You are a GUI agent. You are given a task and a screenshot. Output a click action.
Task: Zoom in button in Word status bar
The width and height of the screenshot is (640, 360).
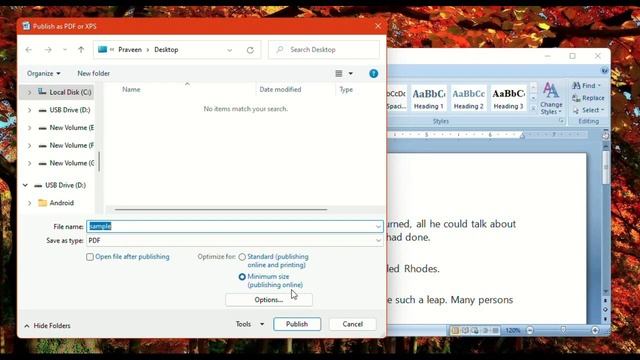[595, 330]
